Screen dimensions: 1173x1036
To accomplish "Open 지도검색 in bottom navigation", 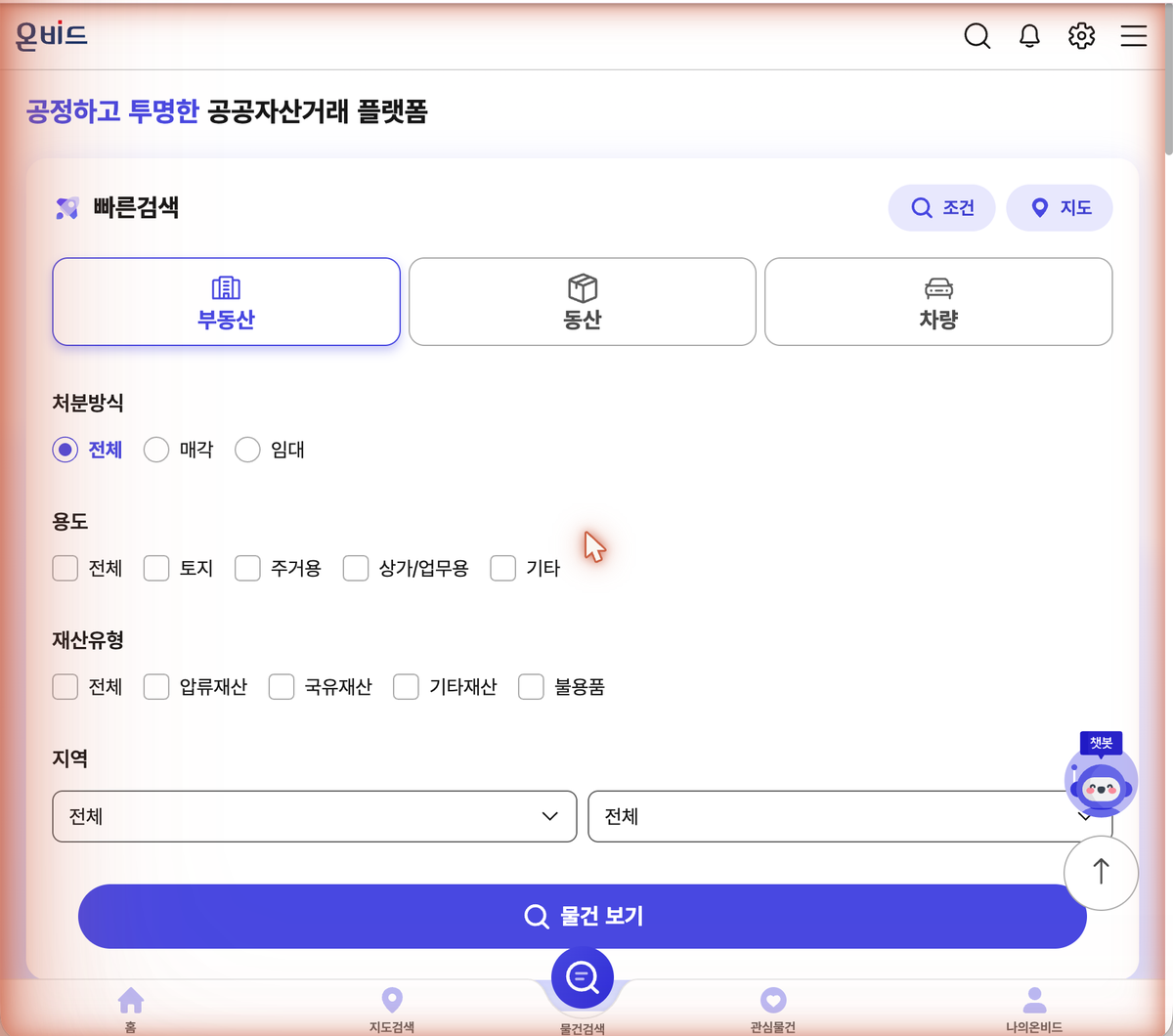I will [391, 1010].
